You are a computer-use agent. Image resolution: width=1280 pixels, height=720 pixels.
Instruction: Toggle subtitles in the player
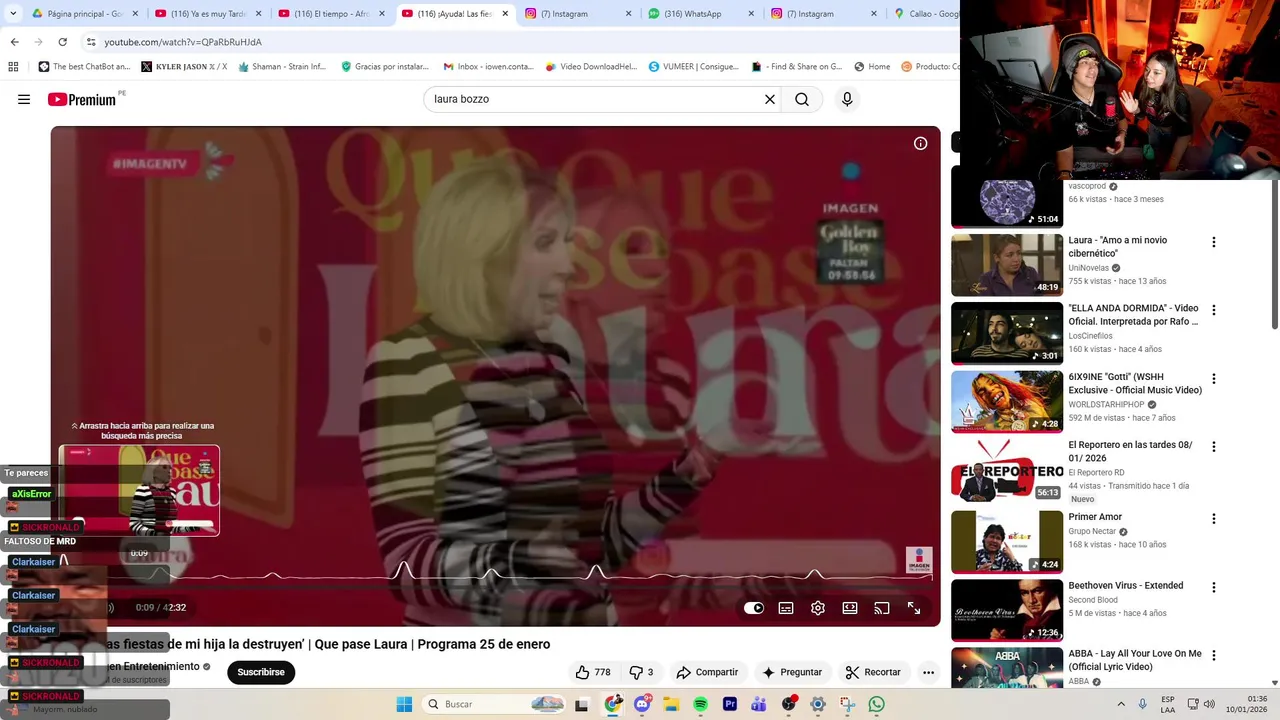(x=786, y=608)
